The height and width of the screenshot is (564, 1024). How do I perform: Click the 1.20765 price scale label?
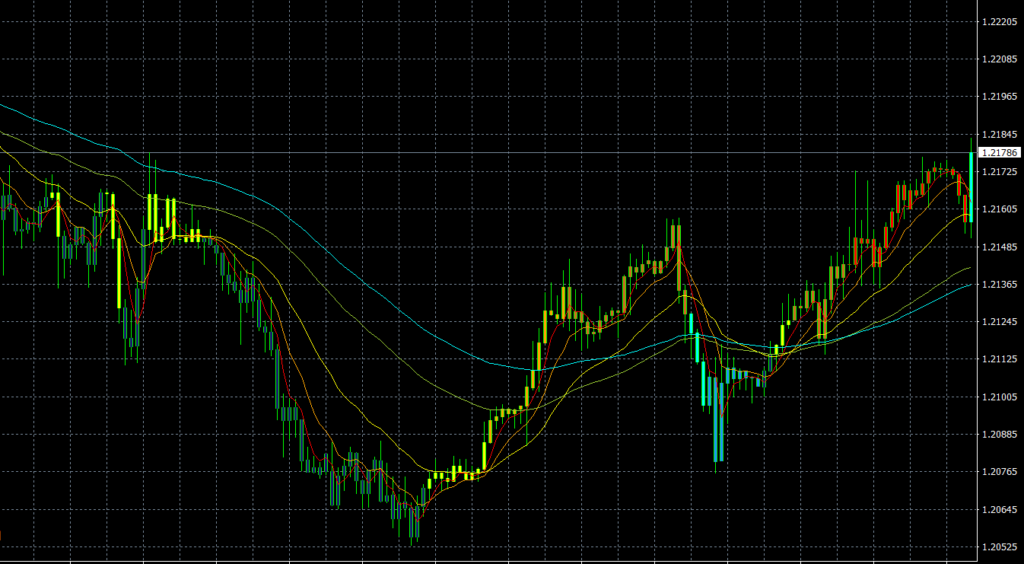click(999, 472)
